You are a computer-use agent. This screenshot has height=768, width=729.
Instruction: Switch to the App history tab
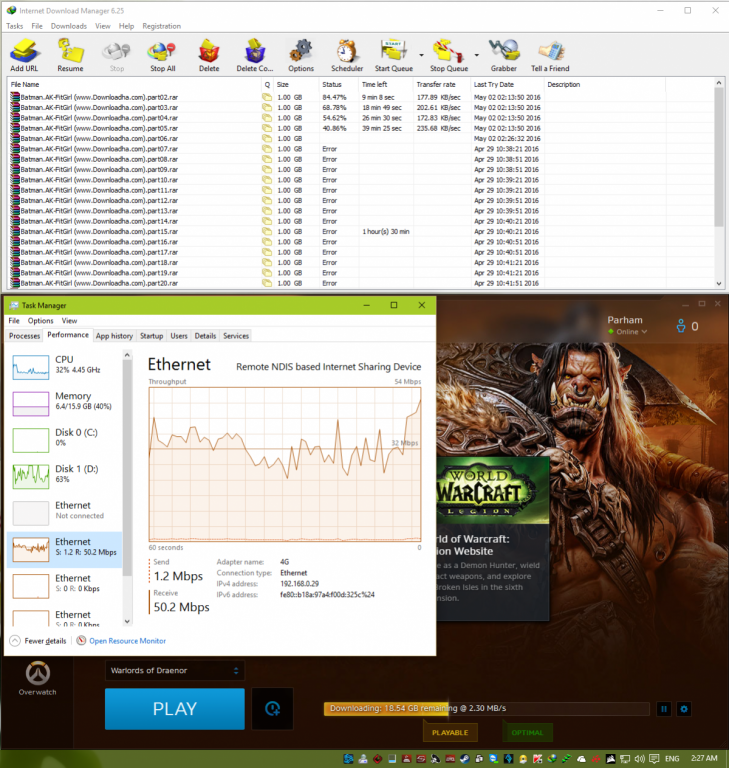pyautogui.click(x=114, y=336)
